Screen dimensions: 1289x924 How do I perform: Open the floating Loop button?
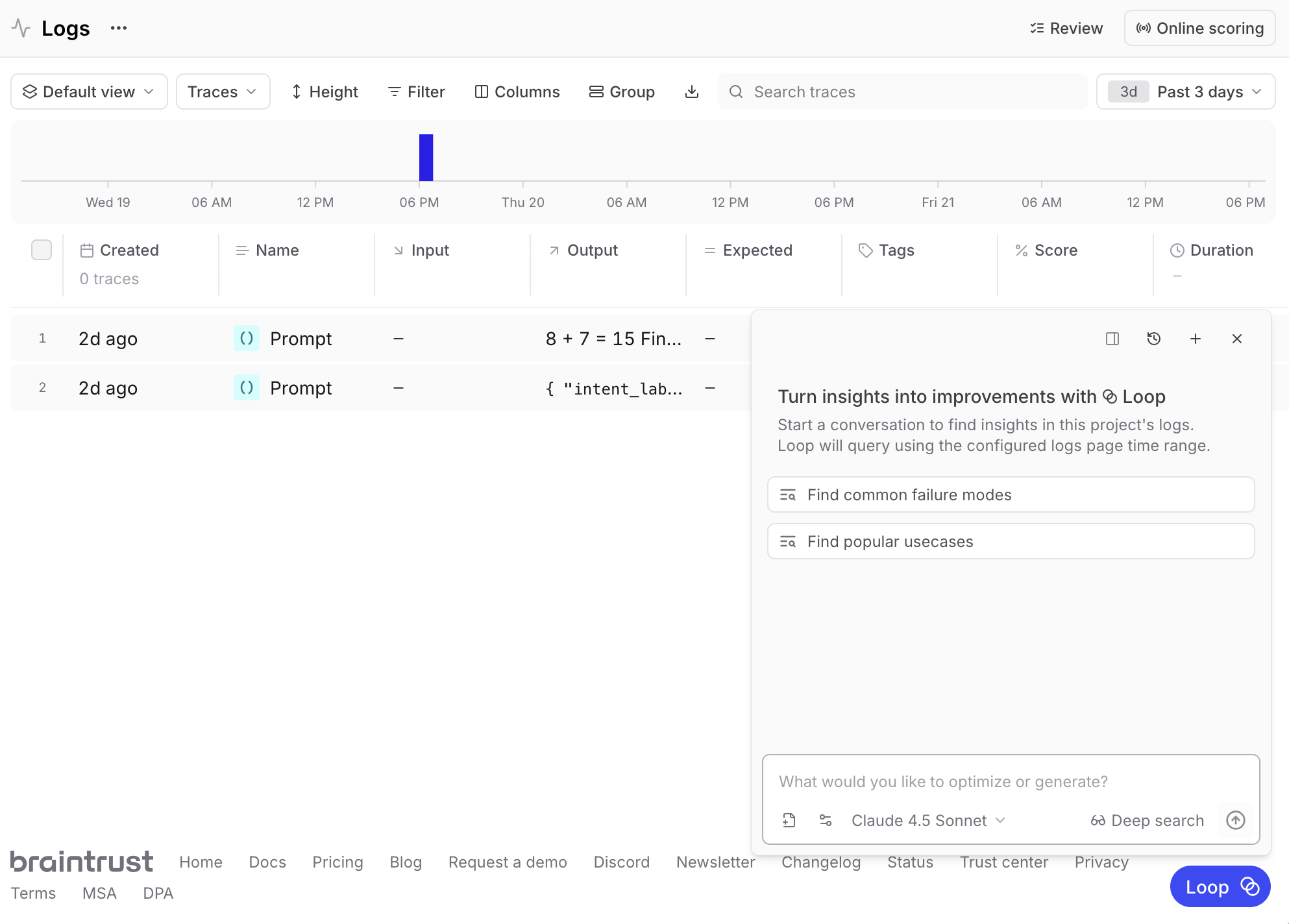(1220, 886)
